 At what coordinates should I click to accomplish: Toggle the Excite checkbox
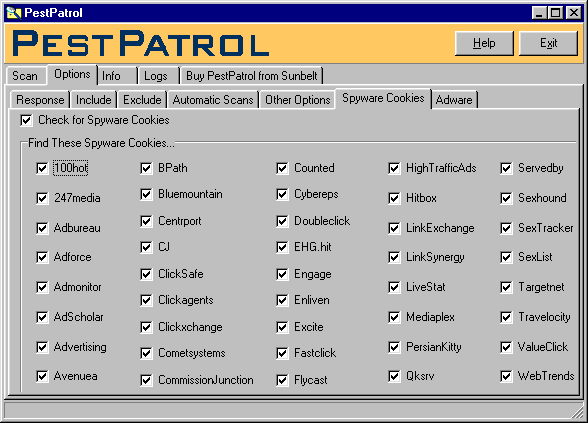click(282, 327)
